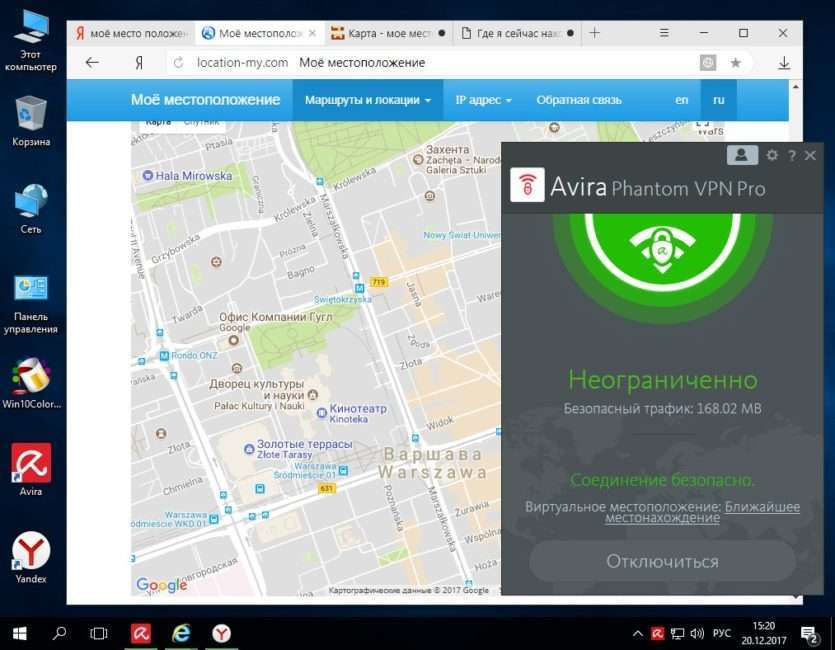
Task: Click the РУС input language indicator
Action: [x=722, y=633]
